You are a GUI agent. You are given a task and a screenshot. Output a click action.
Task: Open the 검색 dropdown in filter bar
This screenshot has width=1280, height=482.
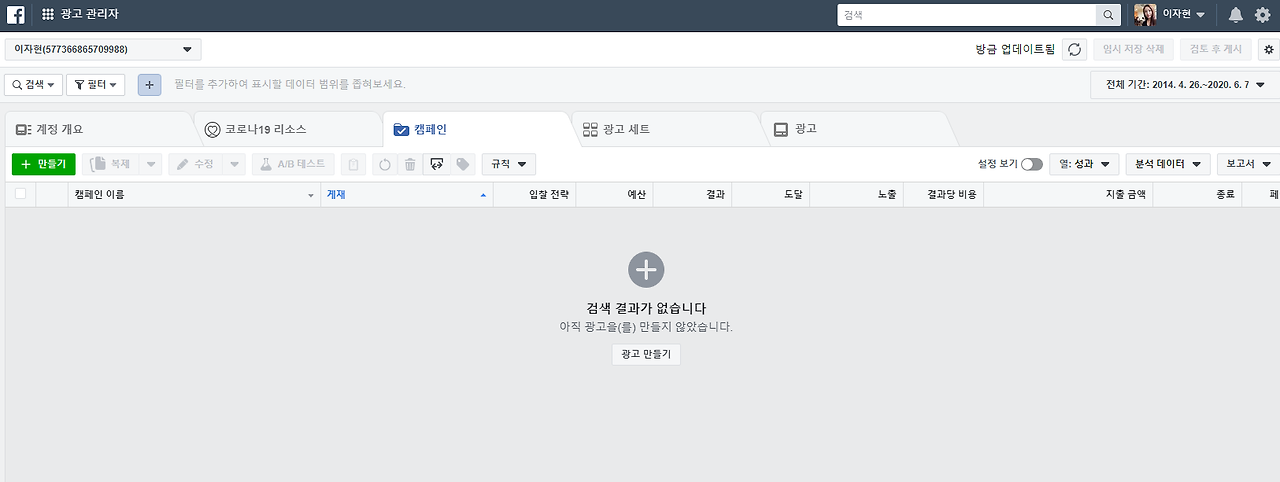[33, 85]
